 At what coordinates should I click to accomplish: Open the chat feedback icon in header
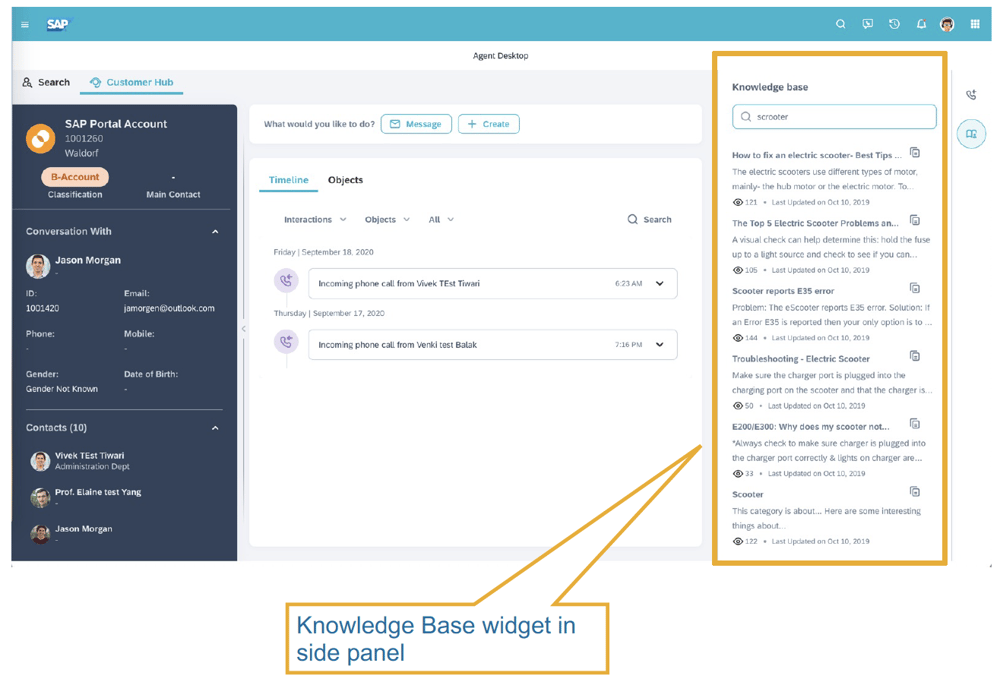tap(867, 24)
